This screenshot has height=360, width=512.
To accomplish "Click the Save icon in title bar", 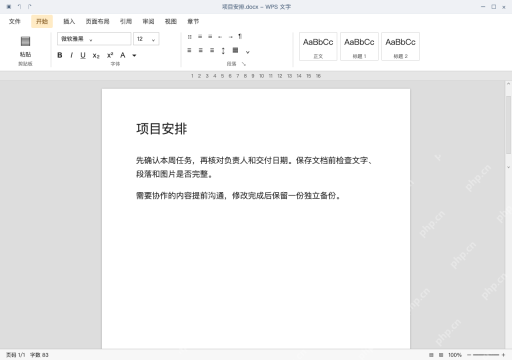I will [x=9, y=6].
